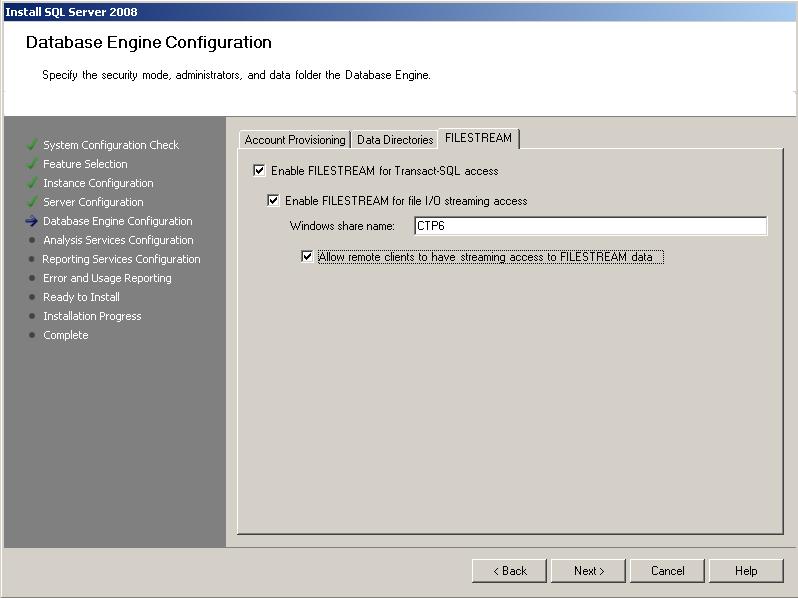Click the green checkmark beside System Configuration Check

pos(32,145)
